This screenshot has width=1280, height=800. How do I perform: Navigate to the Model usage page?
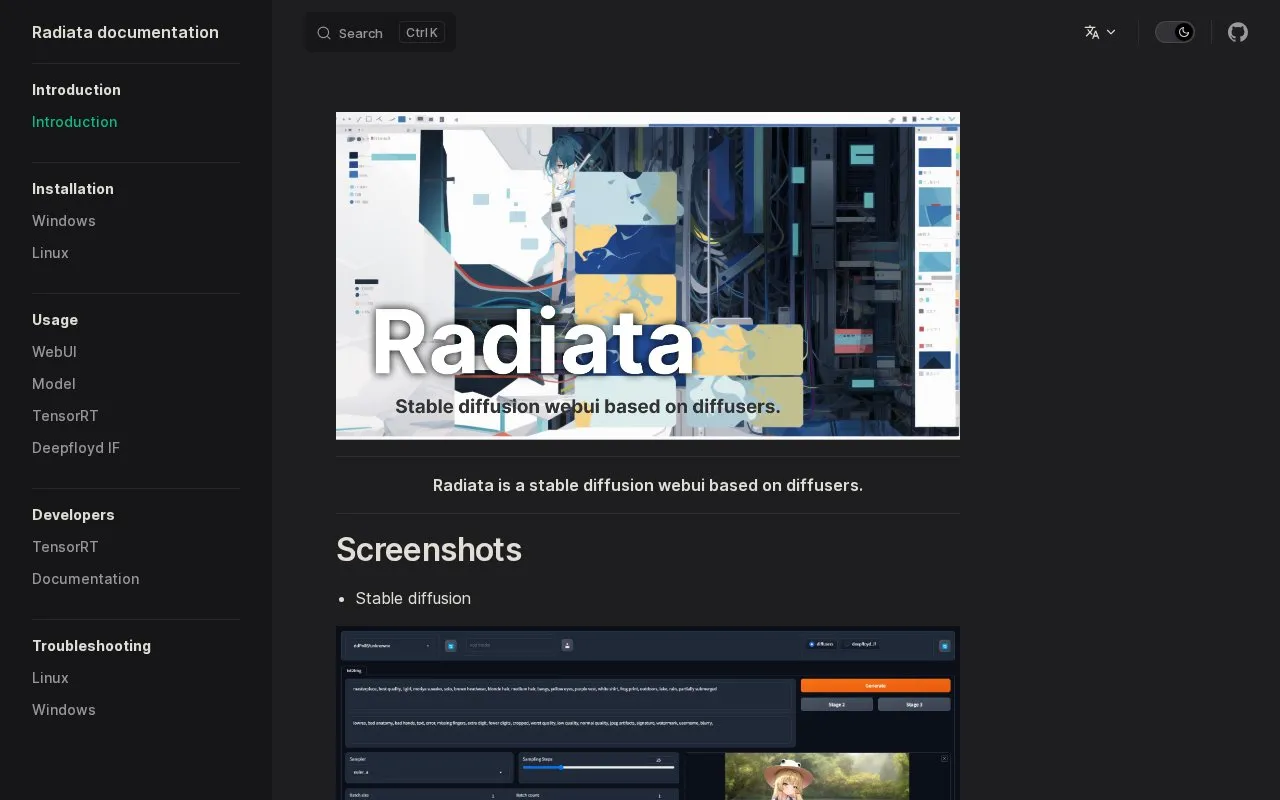pos(54,384)
